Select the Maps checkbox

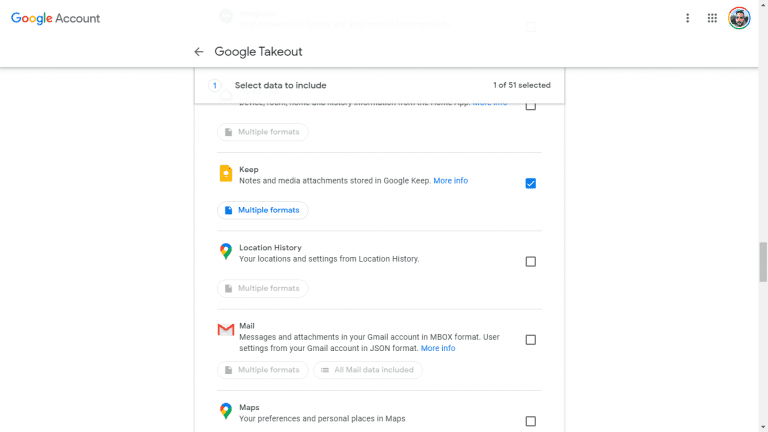(x=530, y=421)
